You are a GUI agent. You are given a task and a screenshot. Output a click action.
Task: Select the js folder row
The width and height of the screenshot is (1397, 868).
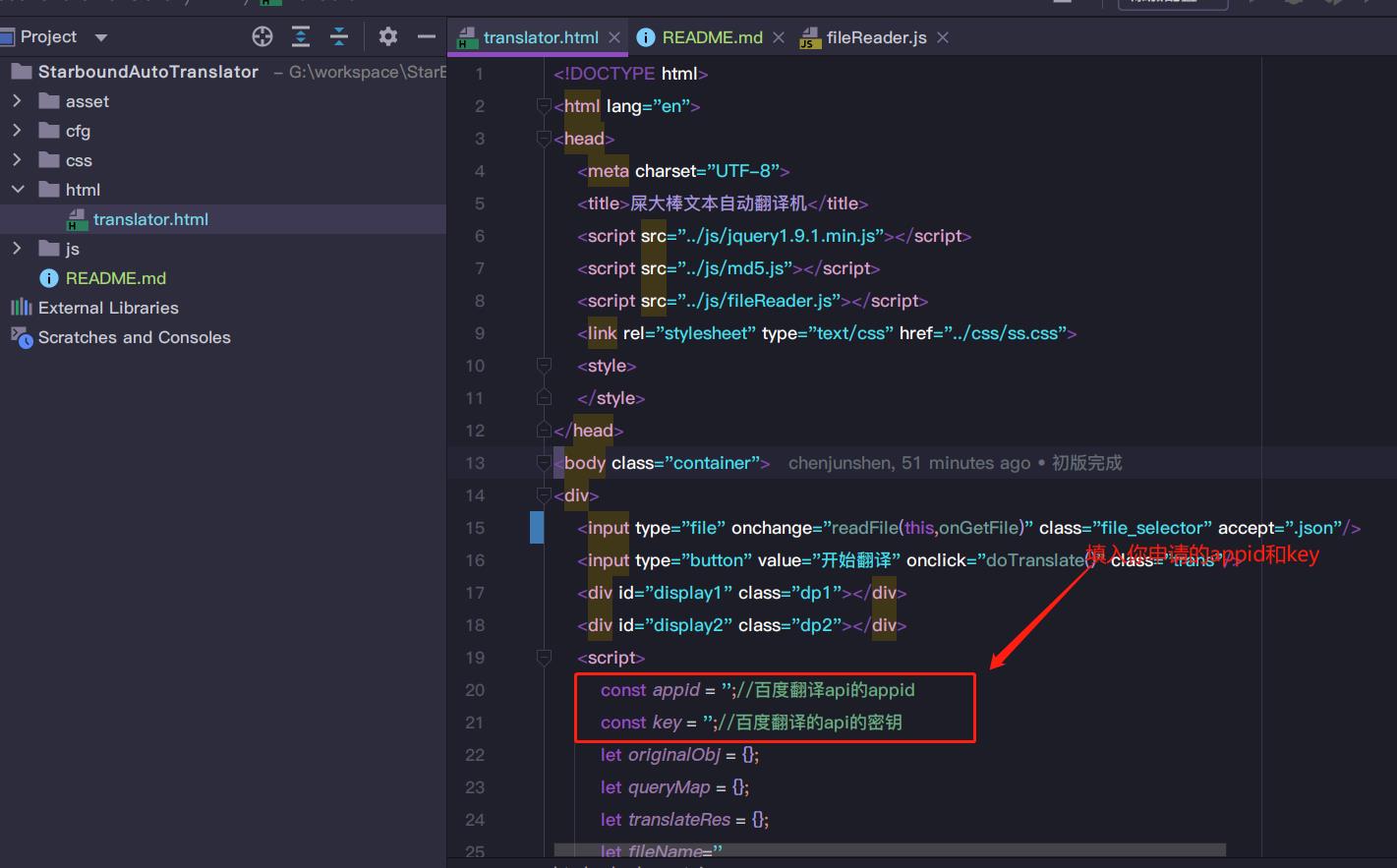point(223,249)
